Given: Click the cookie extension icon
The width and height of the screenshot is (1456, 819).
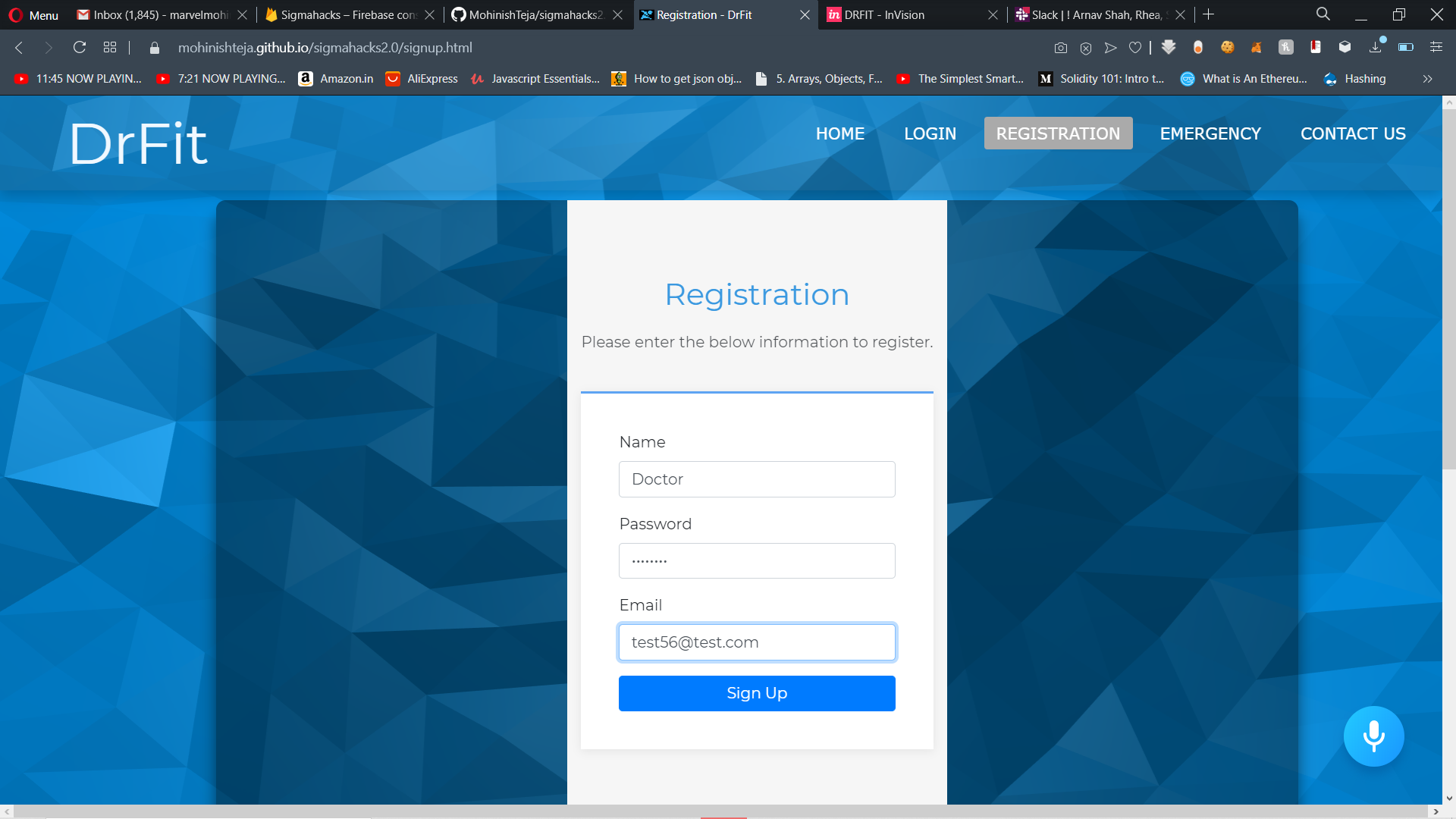Looking at the screenshot, I should coord(1227,48).
